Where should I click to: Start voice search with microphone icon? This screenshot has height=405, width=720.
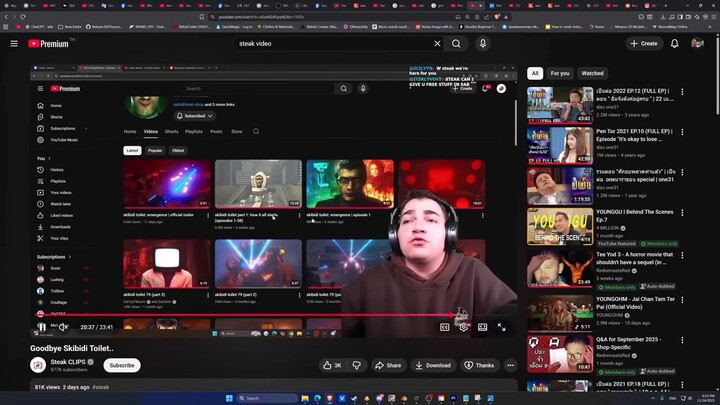pos(483,44)
